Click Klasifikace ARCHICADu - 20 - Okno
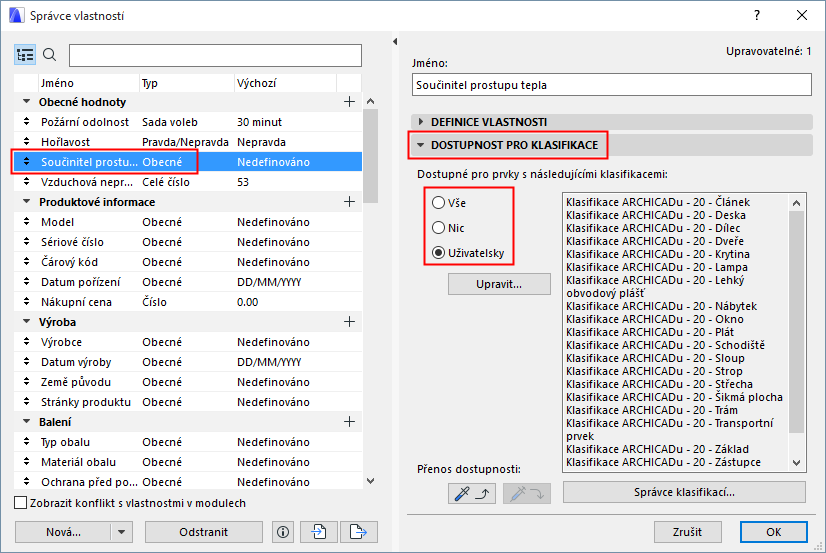The width and height of the screenshot is (826, 553). (x=655, y=319)
